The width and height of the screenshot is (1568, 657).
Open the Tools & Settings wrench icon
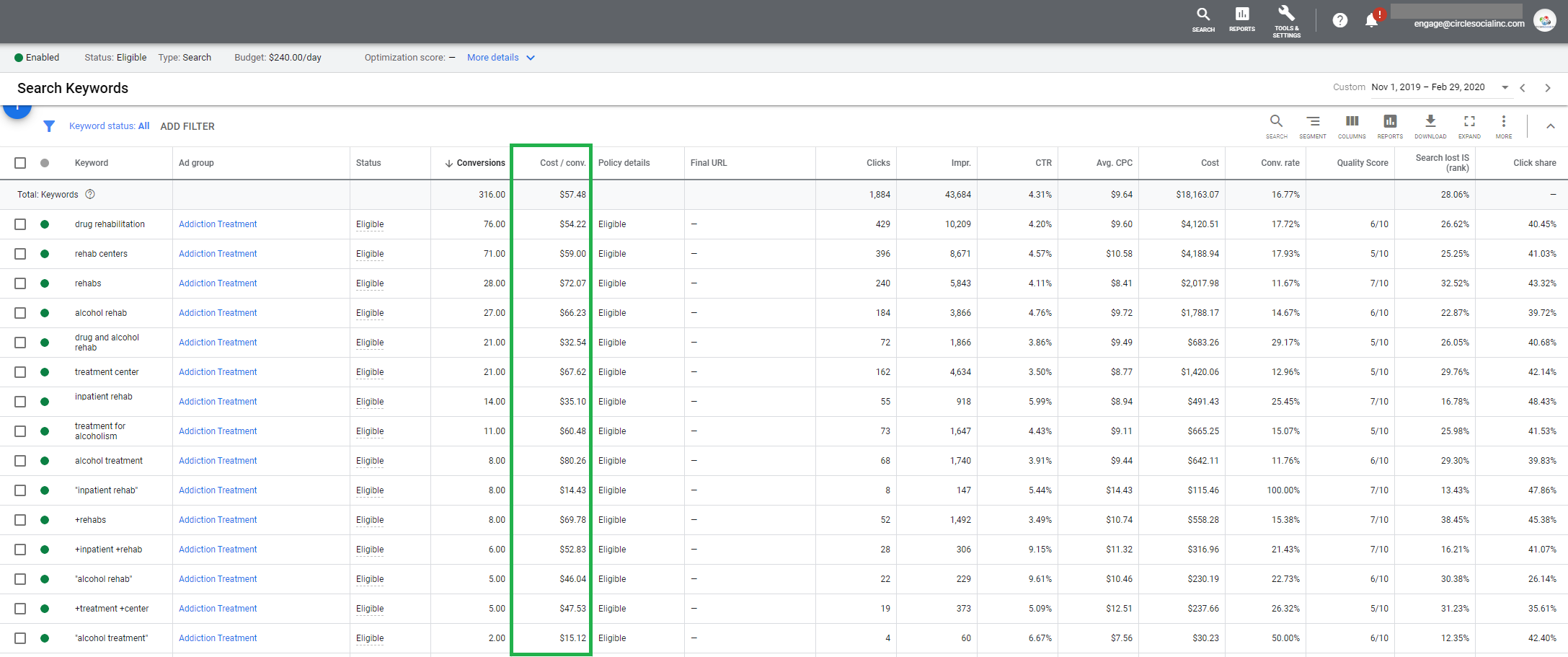point(1286,20)
